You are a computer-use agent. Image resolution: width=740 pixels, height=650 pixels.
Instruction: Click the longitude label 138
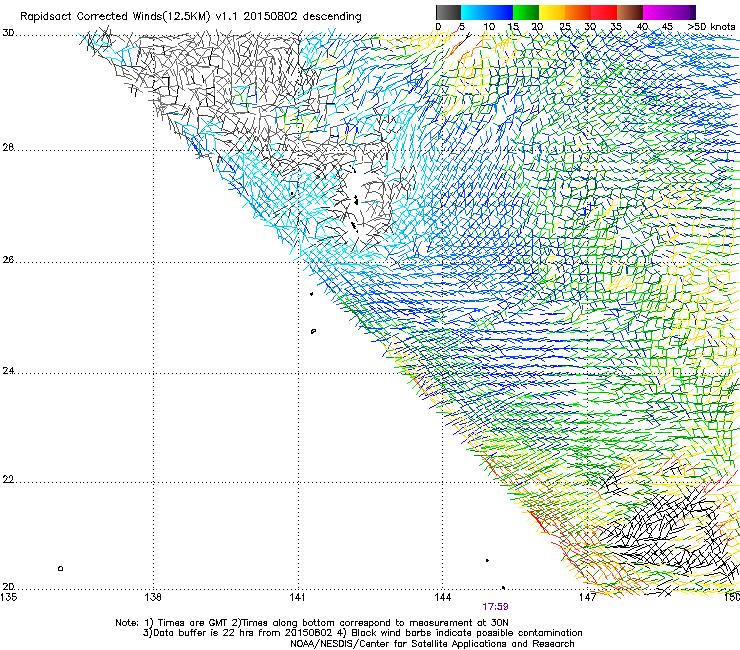(152, 597)
